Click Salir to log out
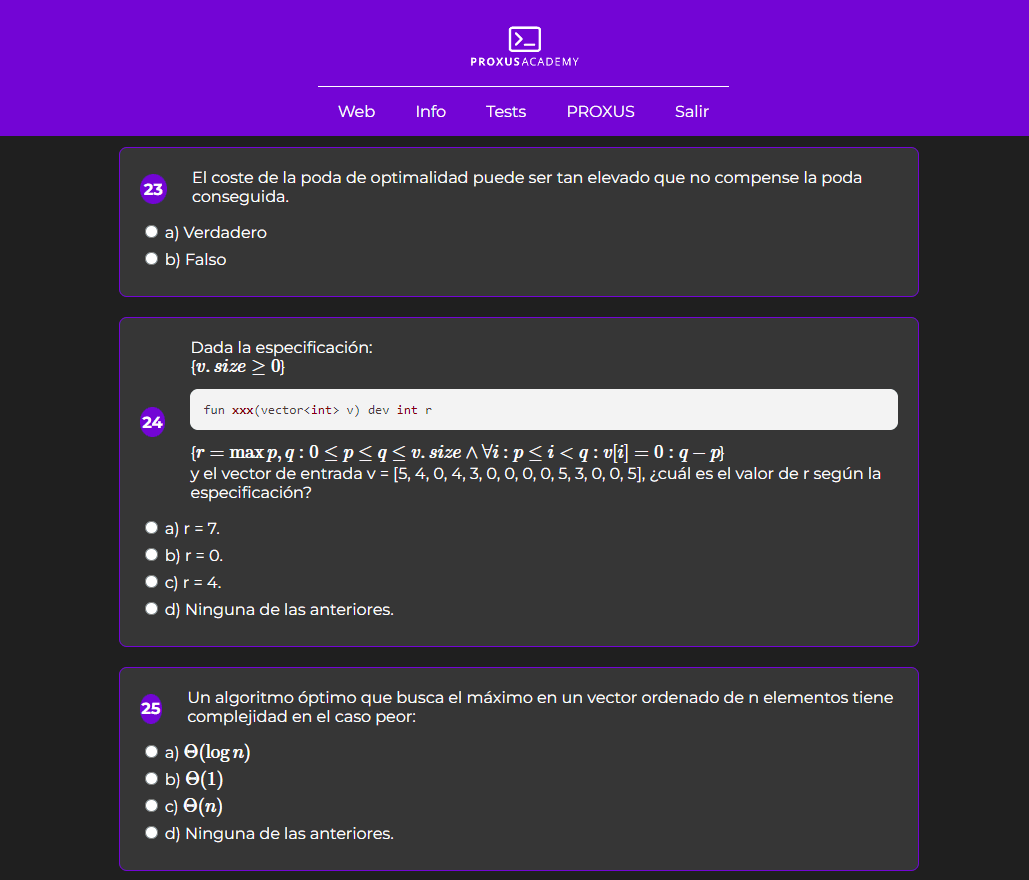This screenshot has height=880, width=1029. tap(691, 112)
